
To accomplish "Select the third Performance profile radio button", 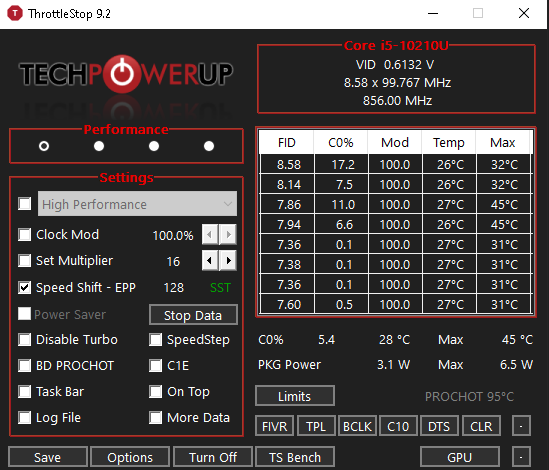I will point(154,146).
